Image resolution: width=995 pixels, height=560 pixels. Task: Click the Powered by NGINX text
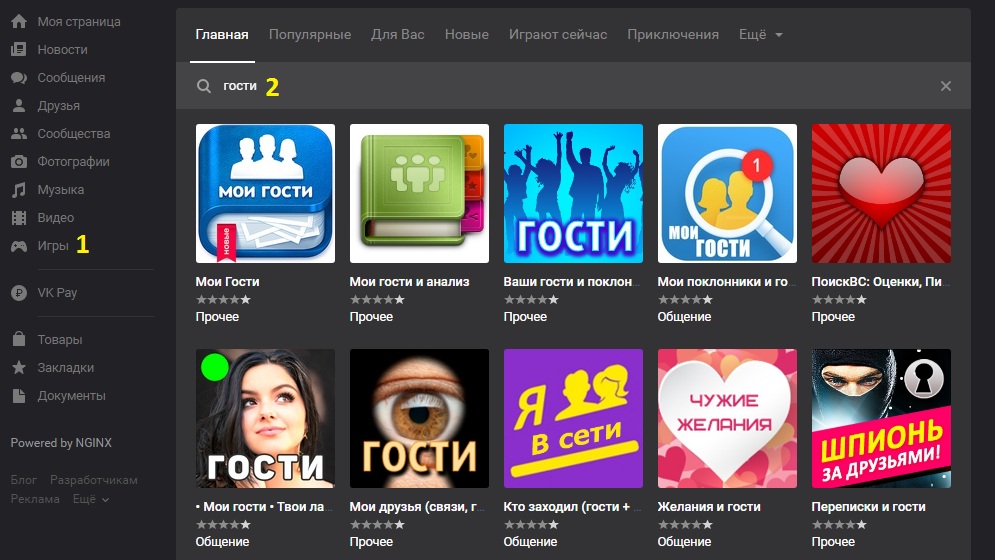pyautogui.click(x=61, y=443)
